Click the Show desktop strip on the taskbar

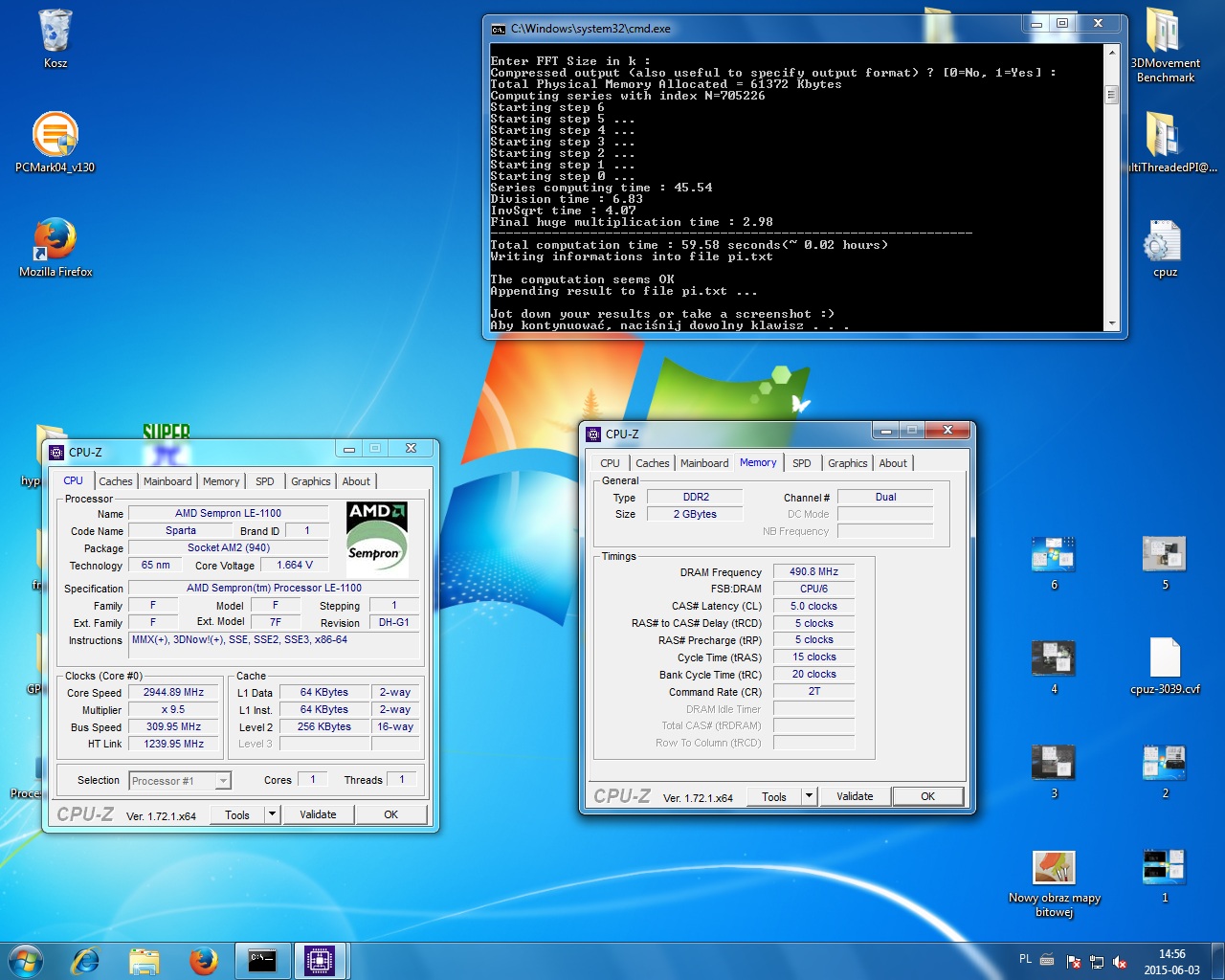point(1217,961)
